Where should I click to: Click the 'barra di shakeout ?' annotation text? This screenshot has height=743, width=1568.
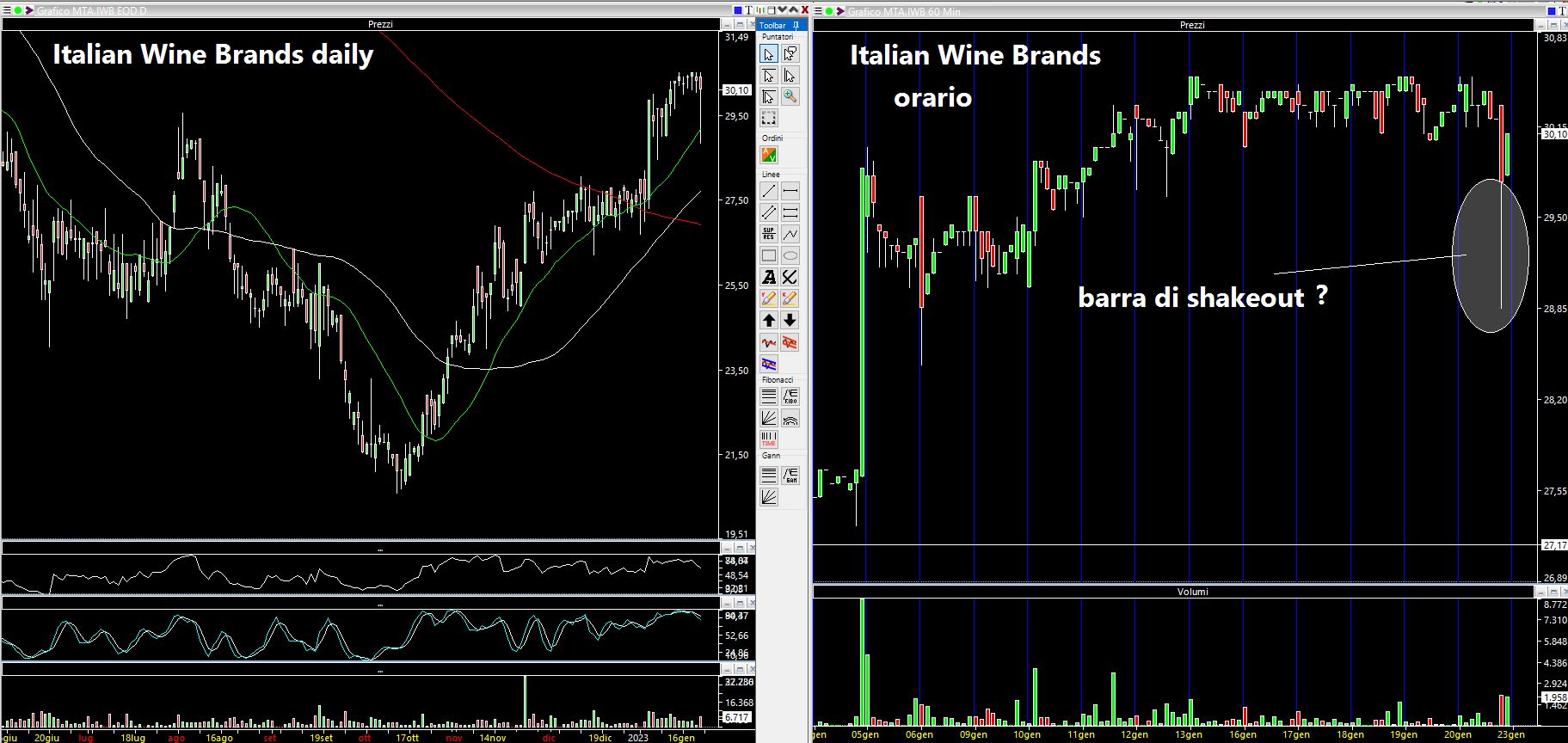(x=1202, y=298)
